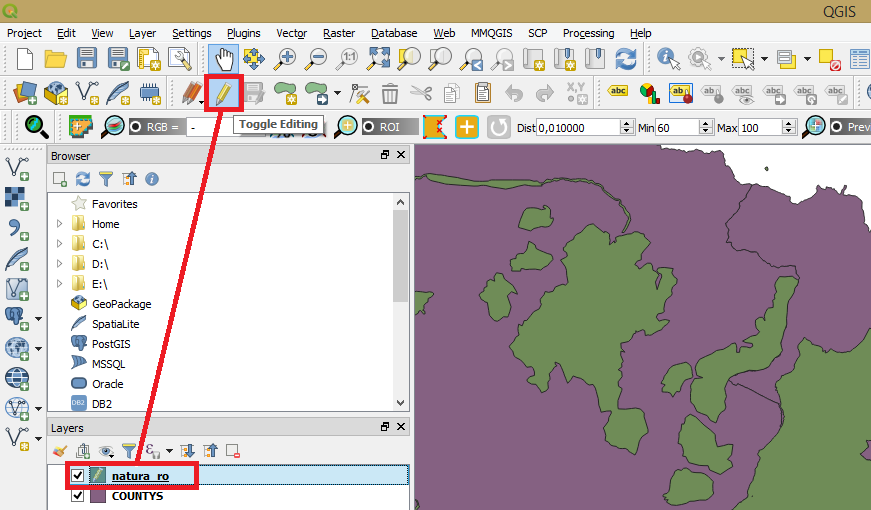
Task: Refresh the Browser panel
Action: click(x=83, y=179)
